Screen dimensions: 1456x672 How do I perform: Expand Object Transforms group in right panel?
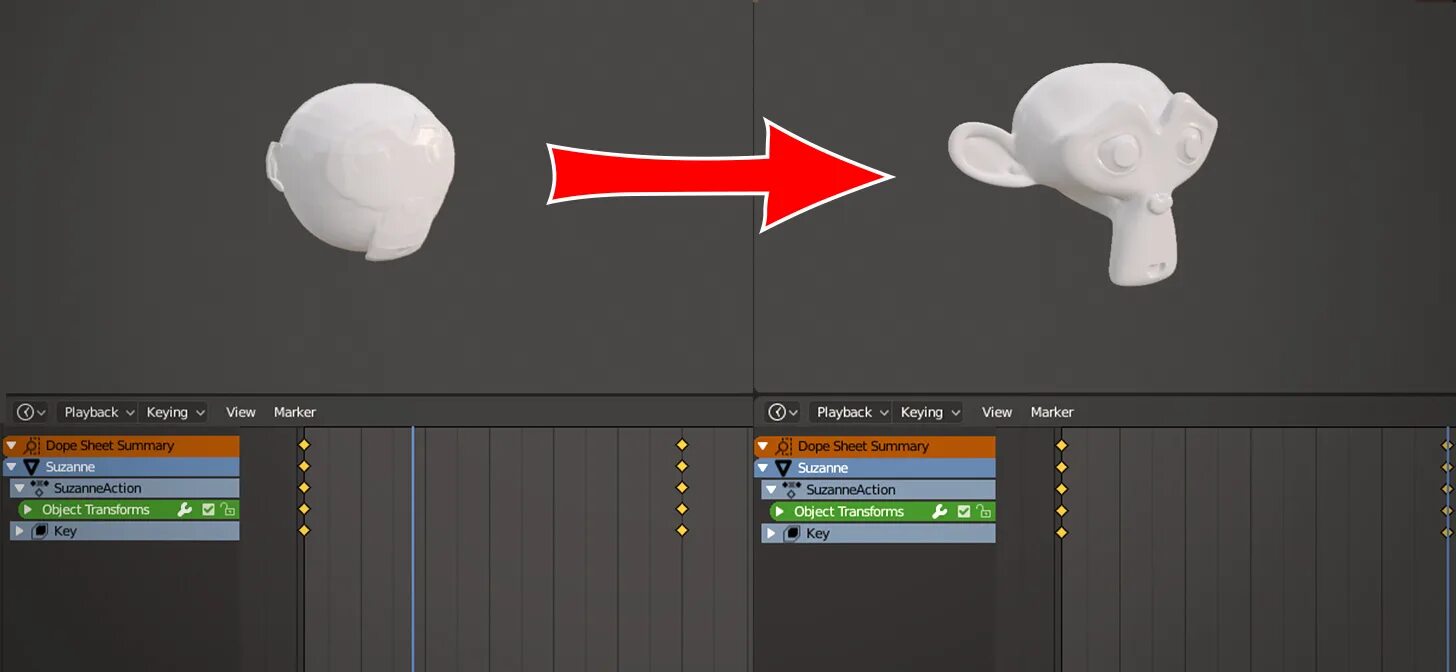click(780, 512)
